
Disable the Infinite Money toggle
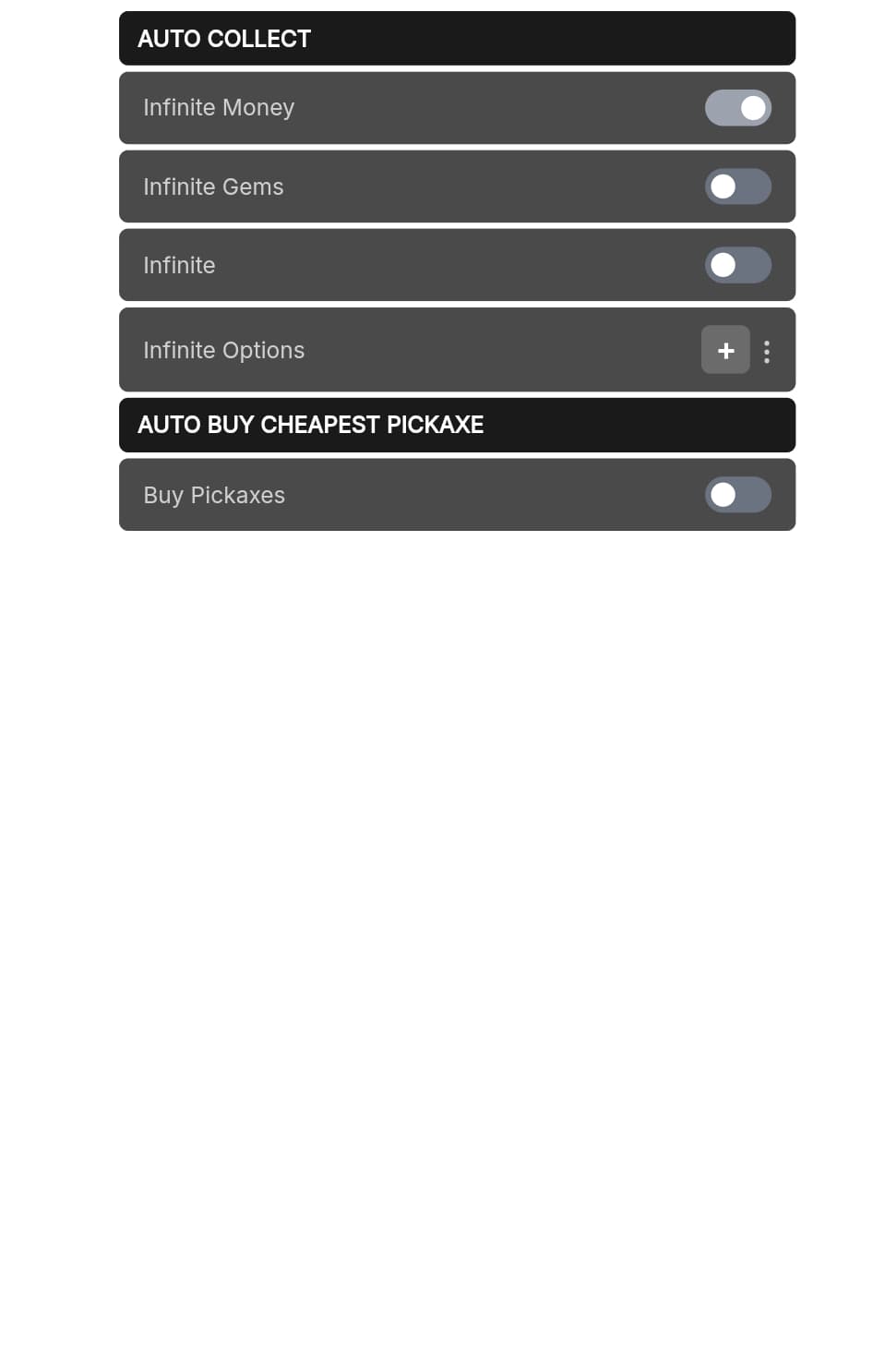pyautogui.click(x=737, y=108)
